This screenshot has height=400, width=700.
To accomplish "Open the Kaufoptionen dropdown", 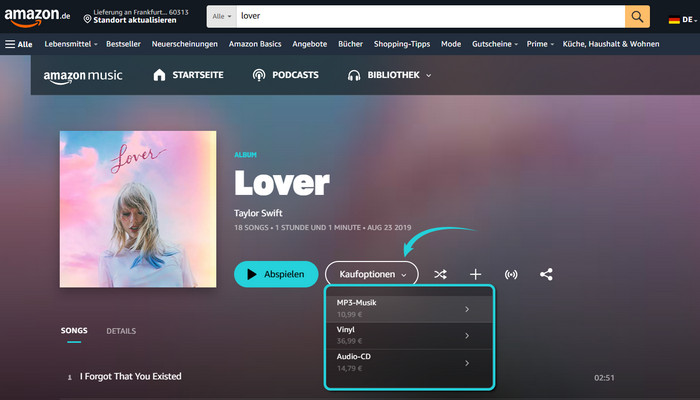I will pyautogui.click(x=372, y=274).
